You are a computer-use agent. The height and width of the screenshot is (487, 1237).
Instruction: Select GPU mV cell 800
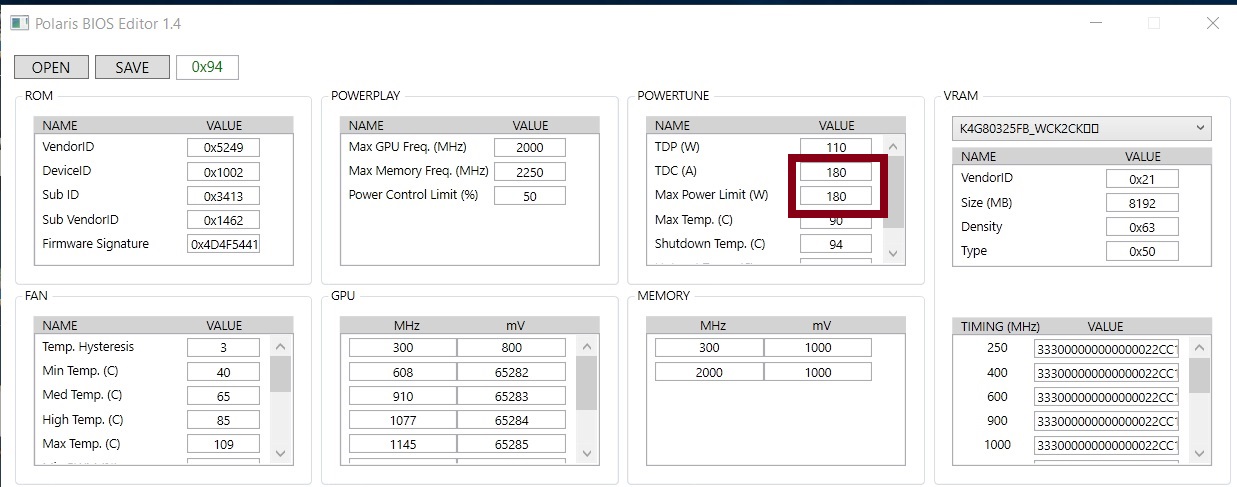(511, 347)
